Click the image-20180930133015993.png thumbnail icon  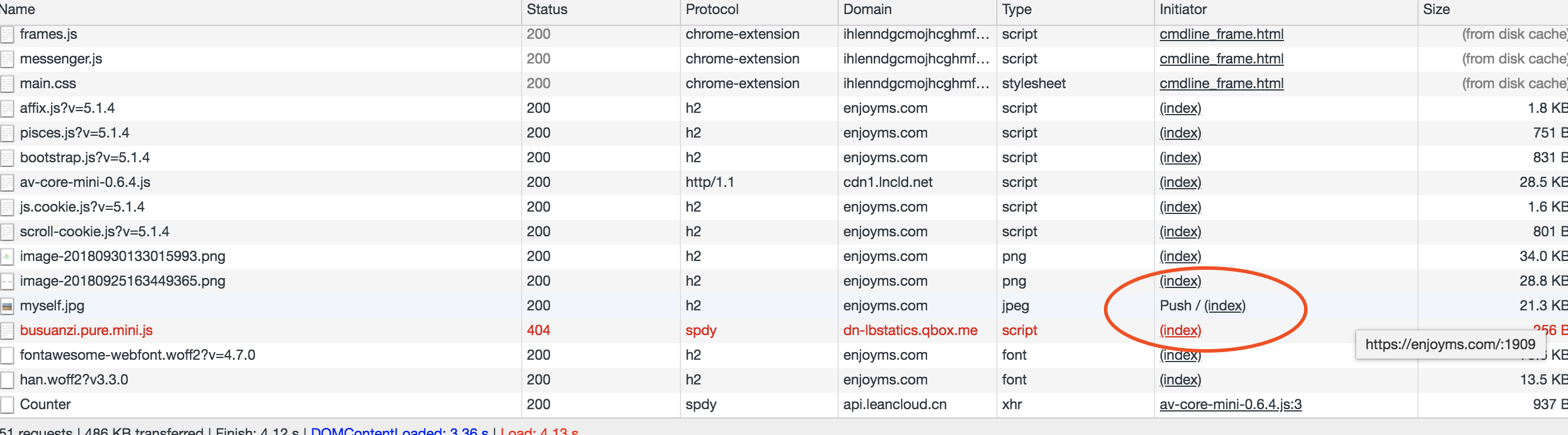[7, 257]
